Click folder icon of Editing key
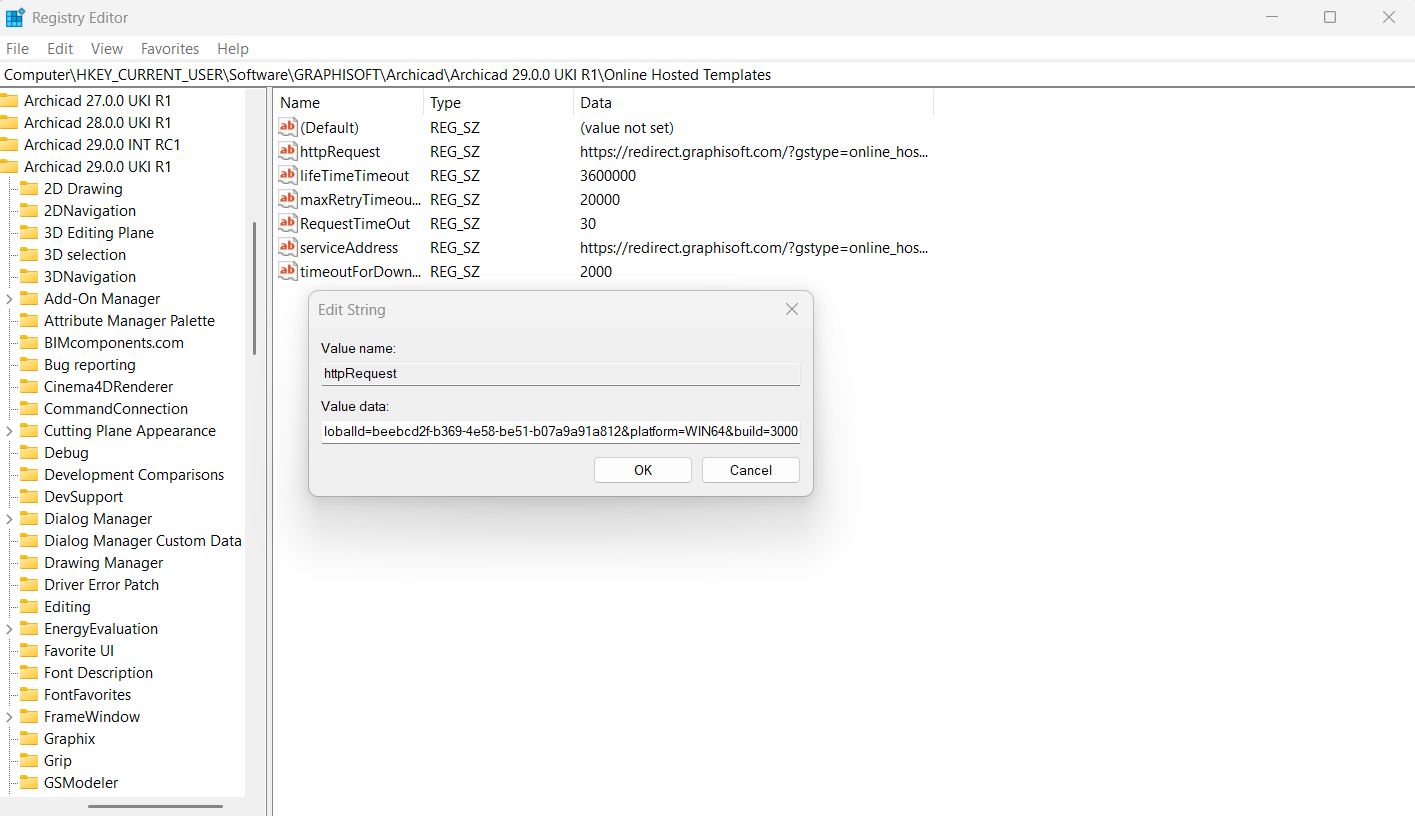This screenshot has height=816, width=1415. pyautogui.click(x=29, y=606)
